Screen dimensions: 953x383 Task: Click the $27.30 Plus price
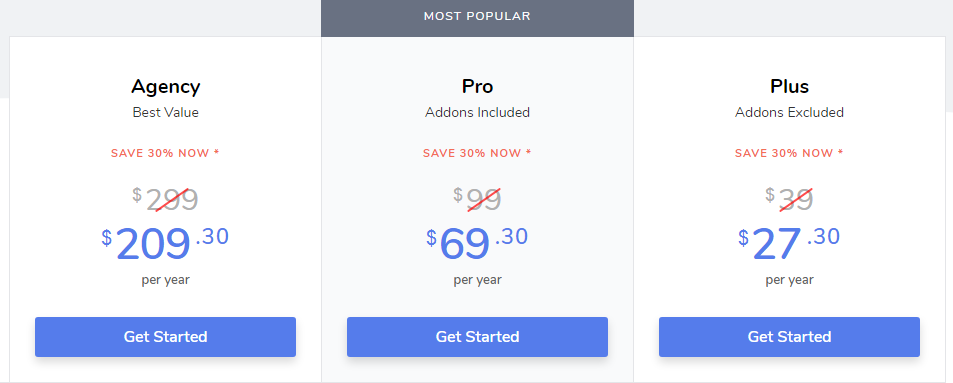pos(789,243)
